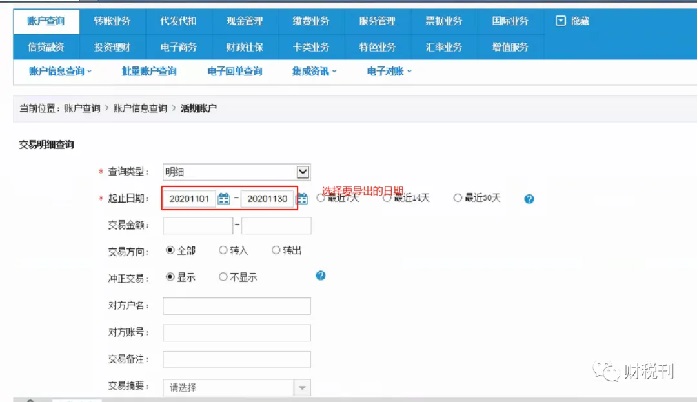Focus start date field 20201101

pyautogui.click(x=190, y=199)
